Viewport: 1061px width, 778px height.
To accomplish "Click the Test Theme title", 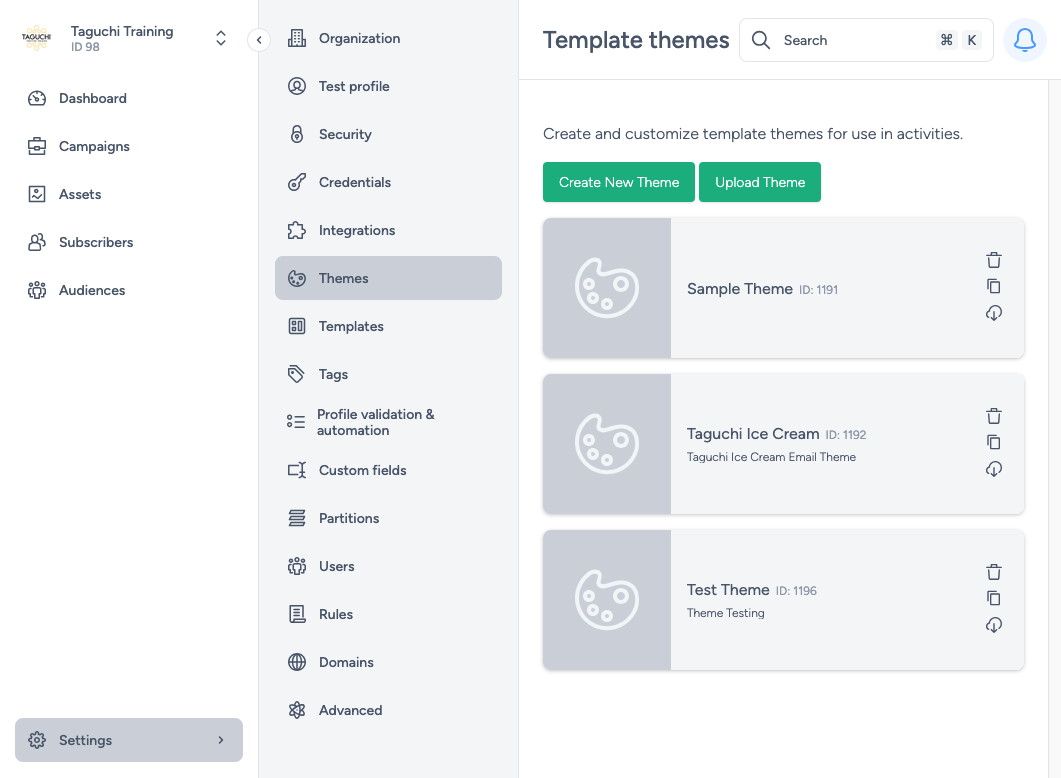I will [728, 590].
